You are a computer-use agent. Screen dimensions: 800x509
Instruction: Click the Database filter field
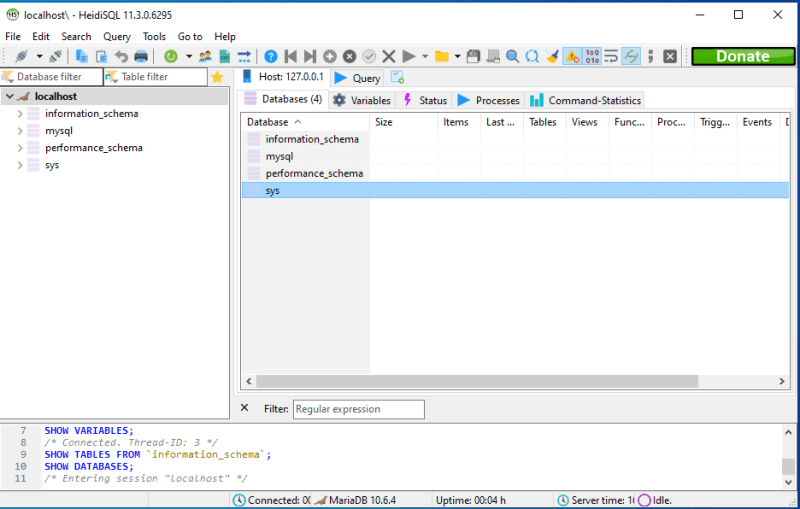pos(52,77)
